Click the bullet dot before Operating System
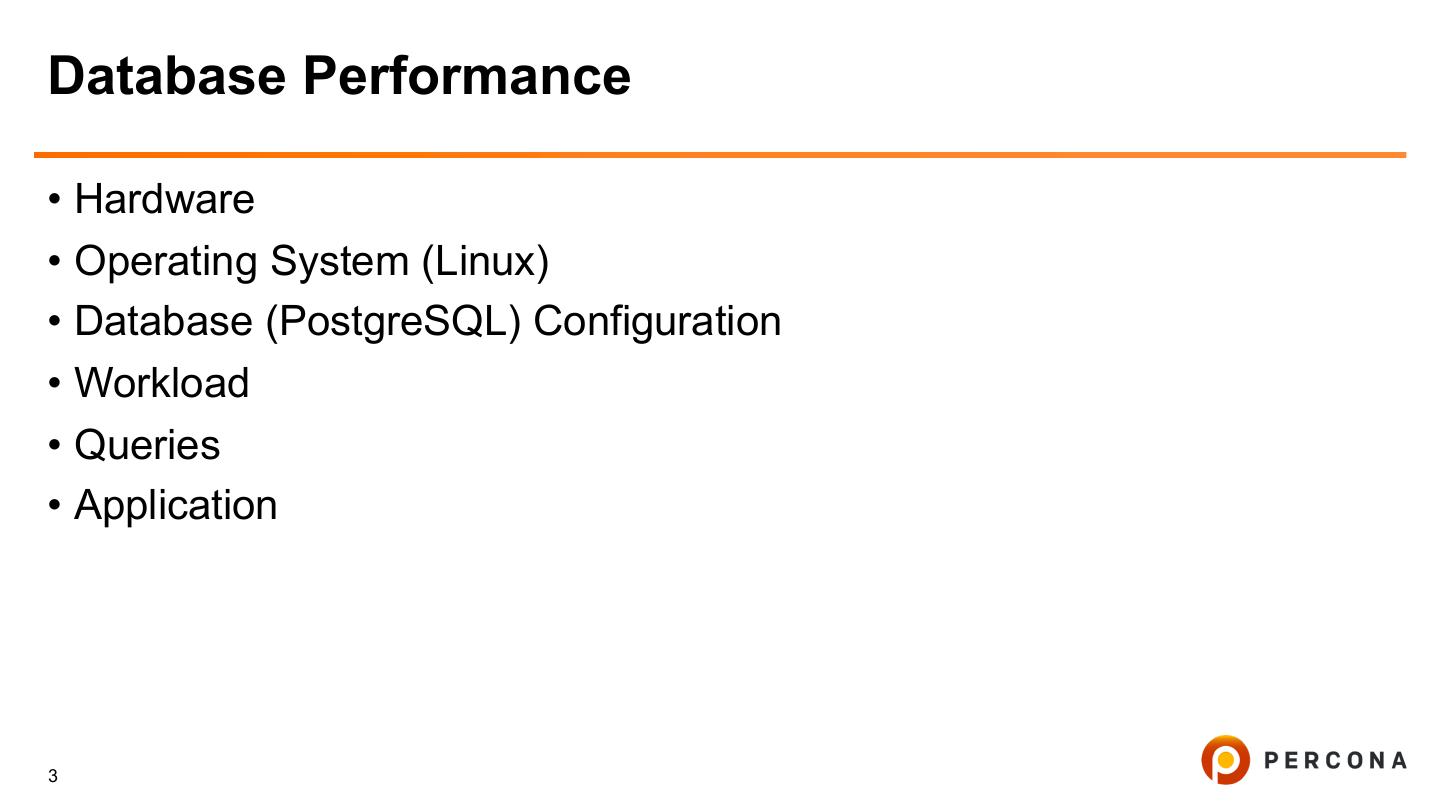Image resolution: width=1440 pixels, height=810 pixels. [55, 262]
